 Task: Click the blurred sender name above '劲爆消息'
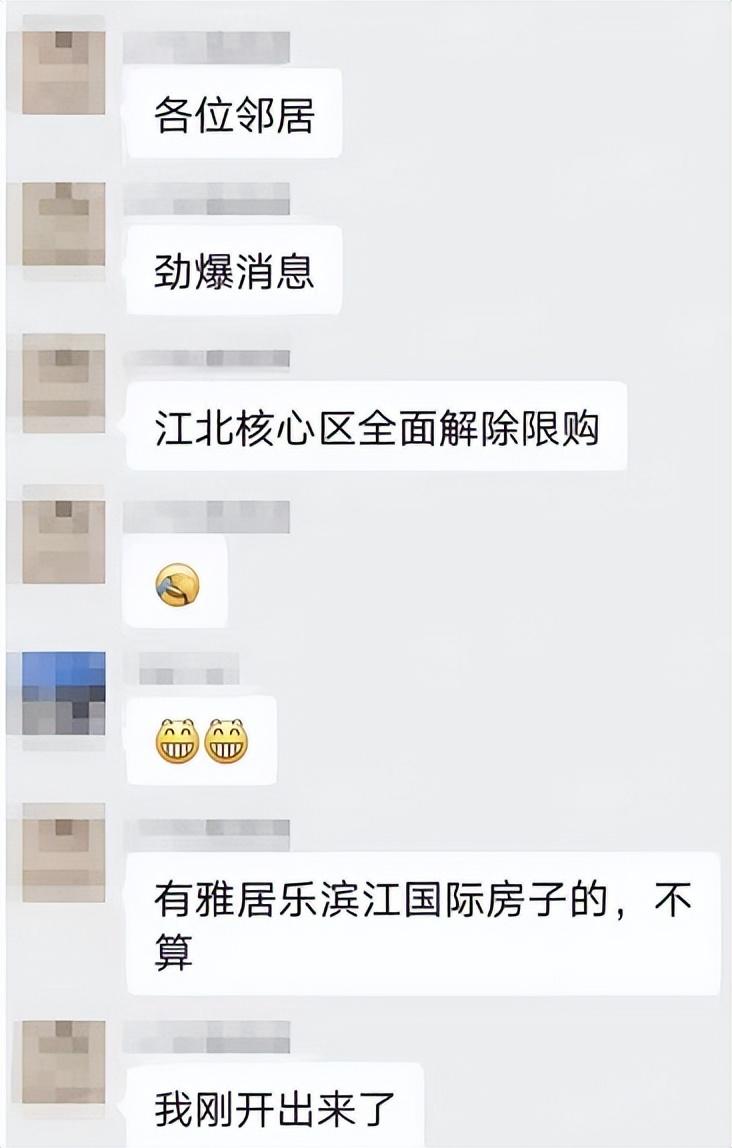coord(207,198)
